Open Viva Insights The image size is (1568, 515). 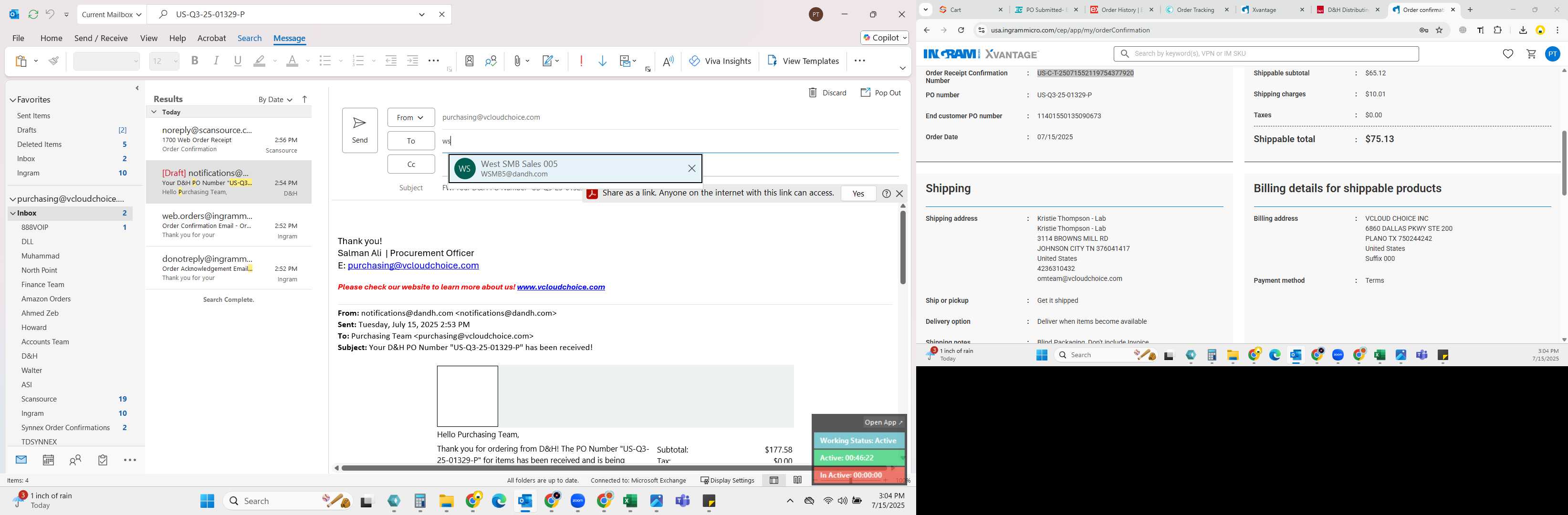click(720, 61)
